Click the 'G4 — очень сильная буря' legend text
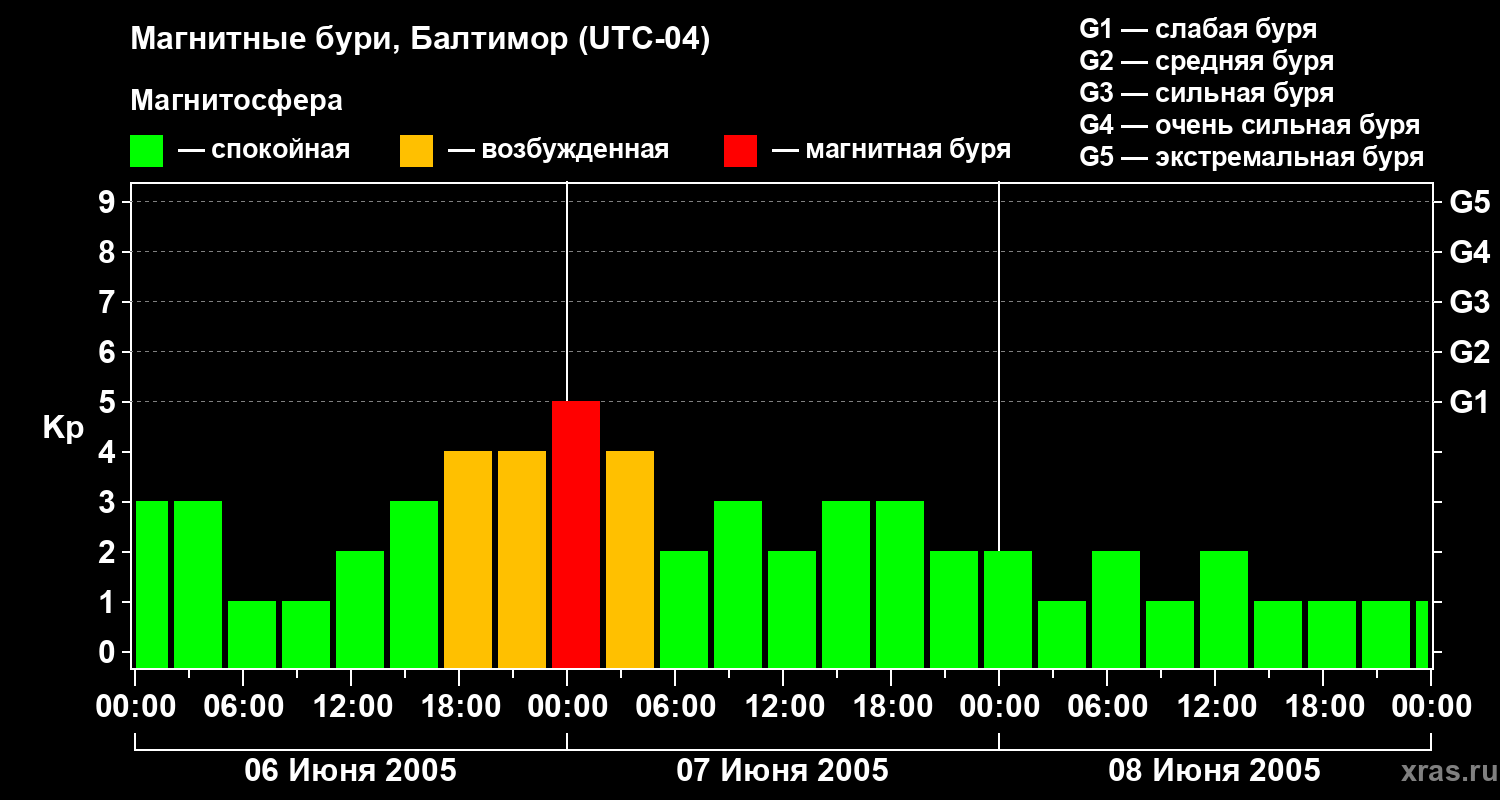Viewport: 1500px width, 800px height. coord(1250,125)
